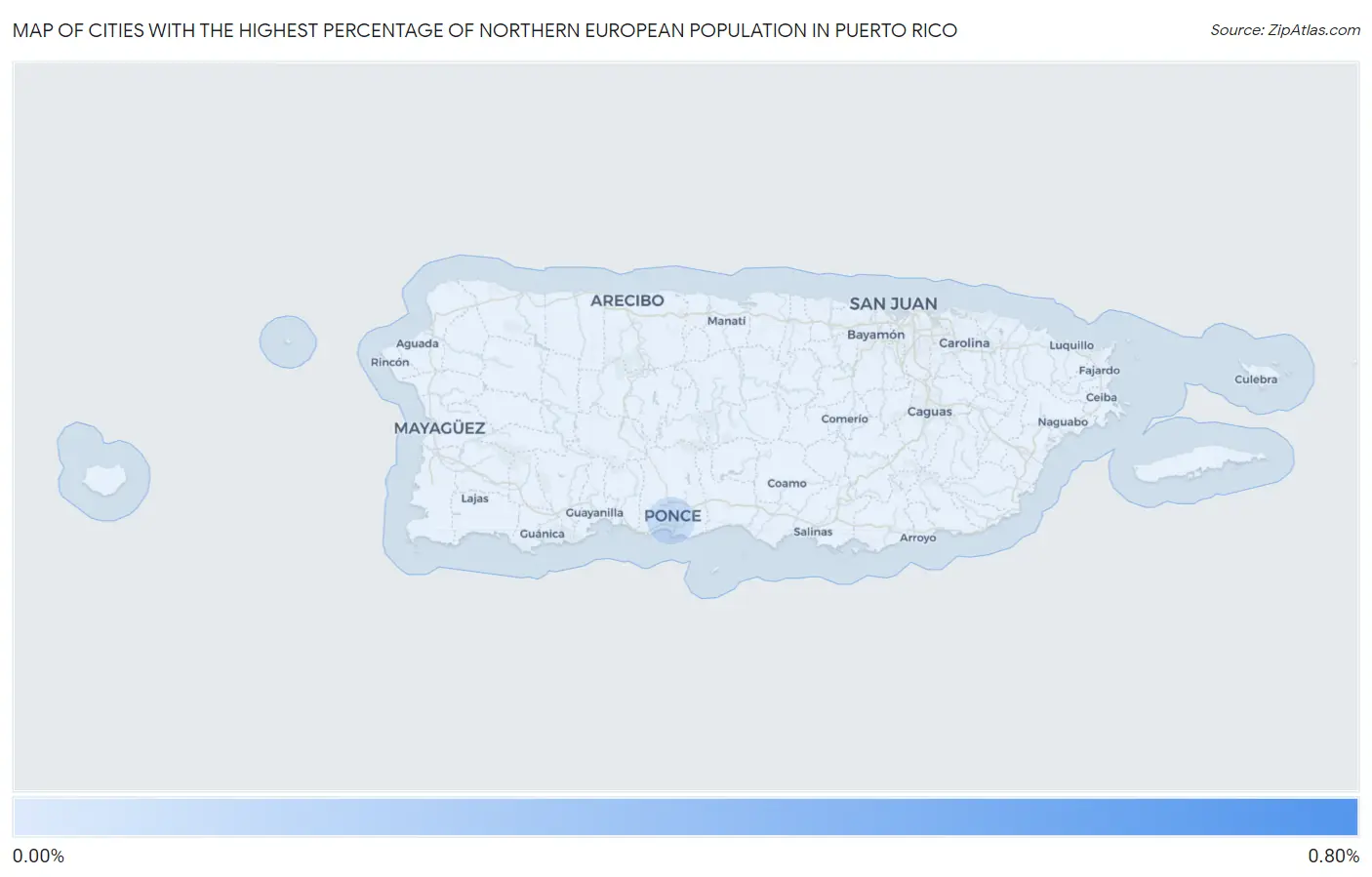Select the Arroyo map label

click(917, 538)
